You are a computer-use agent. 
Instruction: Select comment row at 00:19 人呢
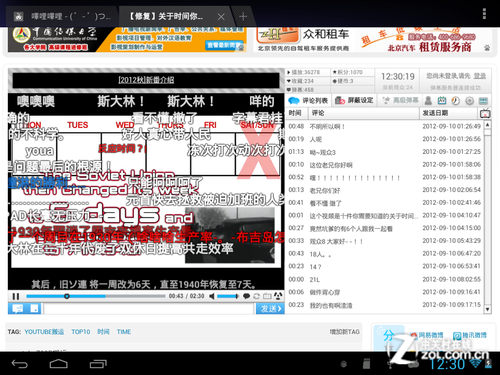pyautogui.click(x=385, y=139)
